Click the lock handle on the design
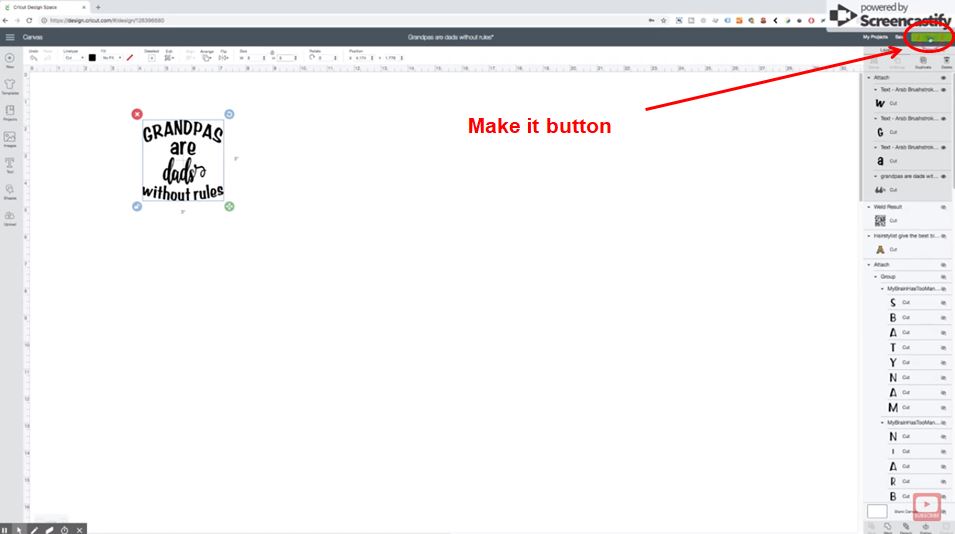 [137, 206]
